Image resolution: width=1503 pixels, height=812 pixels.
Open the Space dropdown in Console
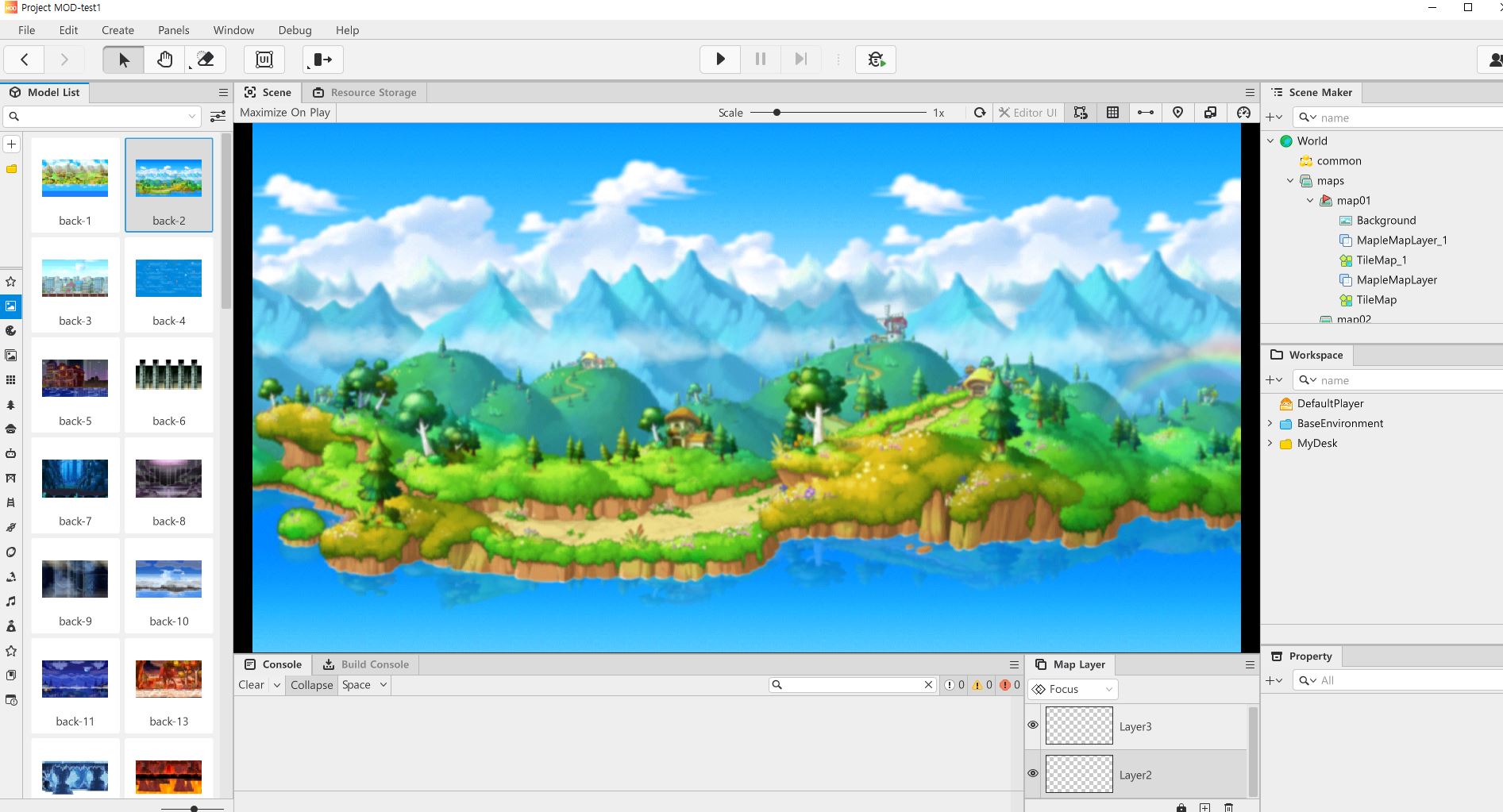click(x=364, y=685)
